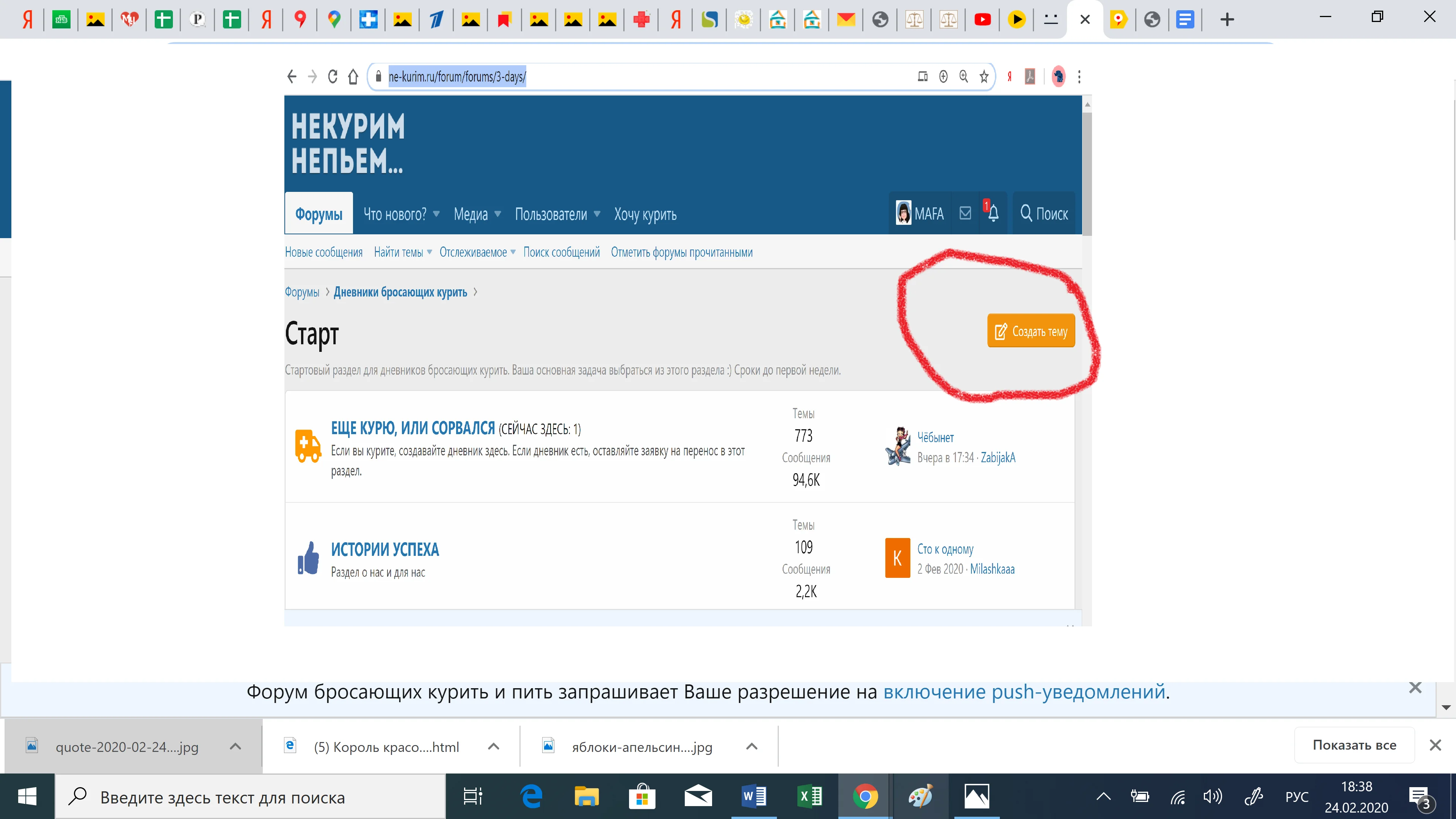Open the inbox envelope icon
Viewport: 1456px width, 819px height.
tap(965, 213)
